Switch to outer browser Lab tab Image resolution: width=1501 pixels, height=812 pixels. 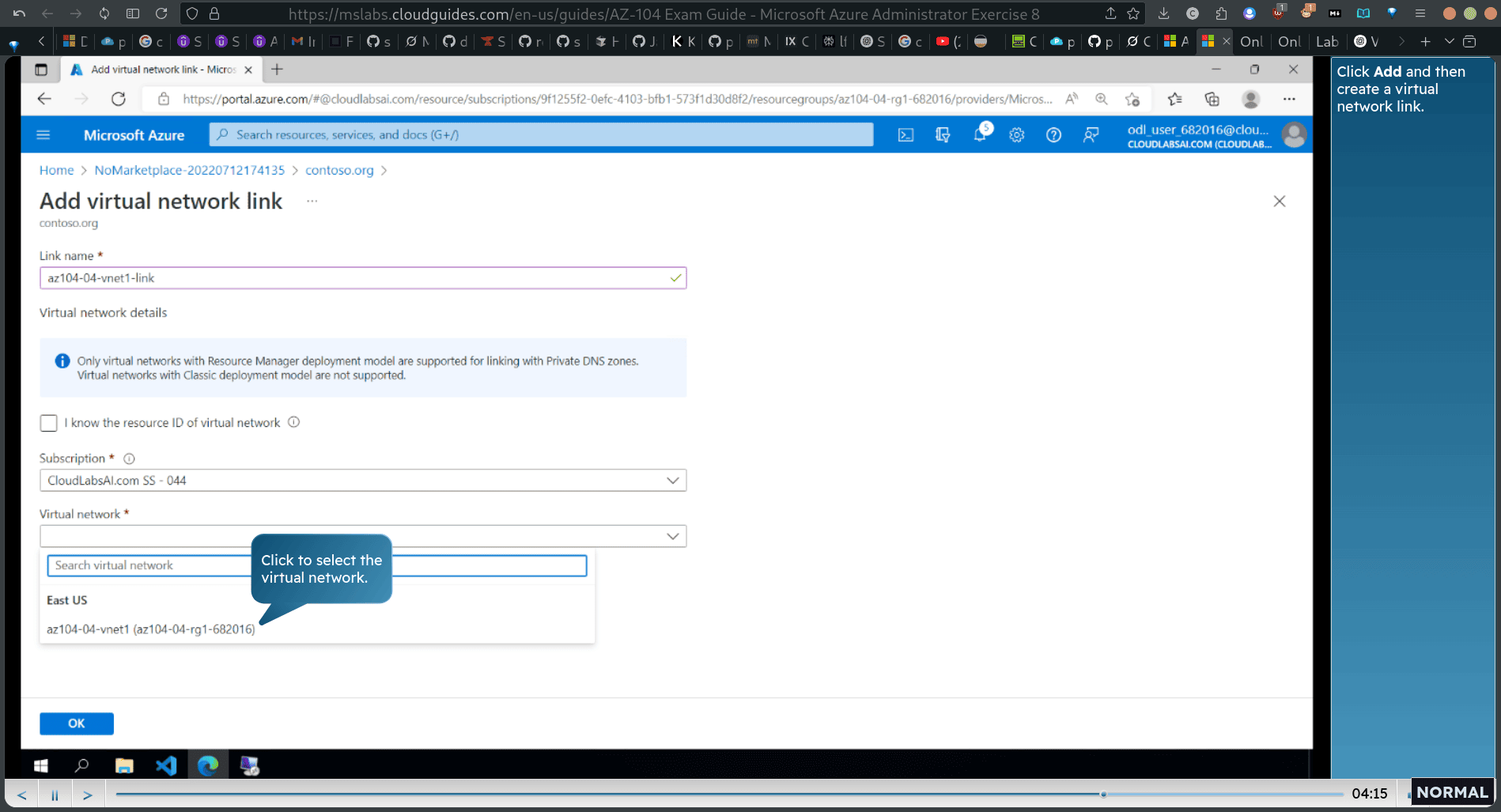pos(1327,41)
